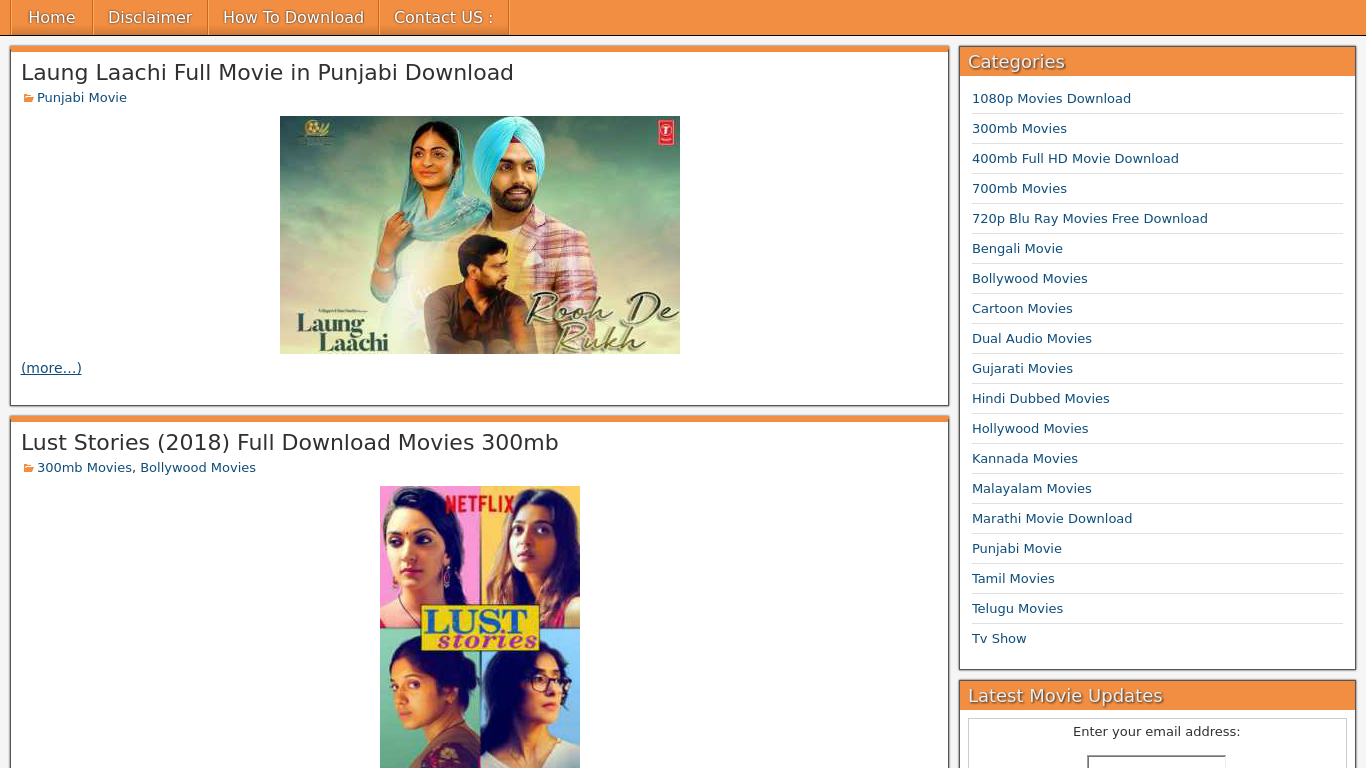This screenshot has height=768, width=1366.
Task: Select 720p Blu Ray Movies Free Download
Action: click(x=1090, y=218)
